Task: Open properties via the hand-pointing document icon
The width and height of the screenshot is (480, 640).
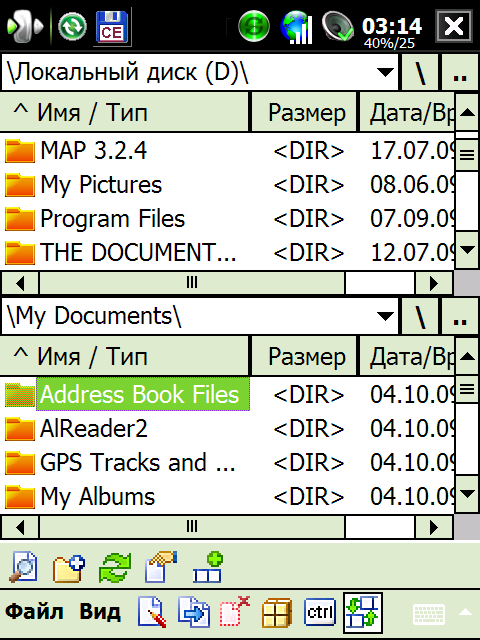Action: point(161,567)
